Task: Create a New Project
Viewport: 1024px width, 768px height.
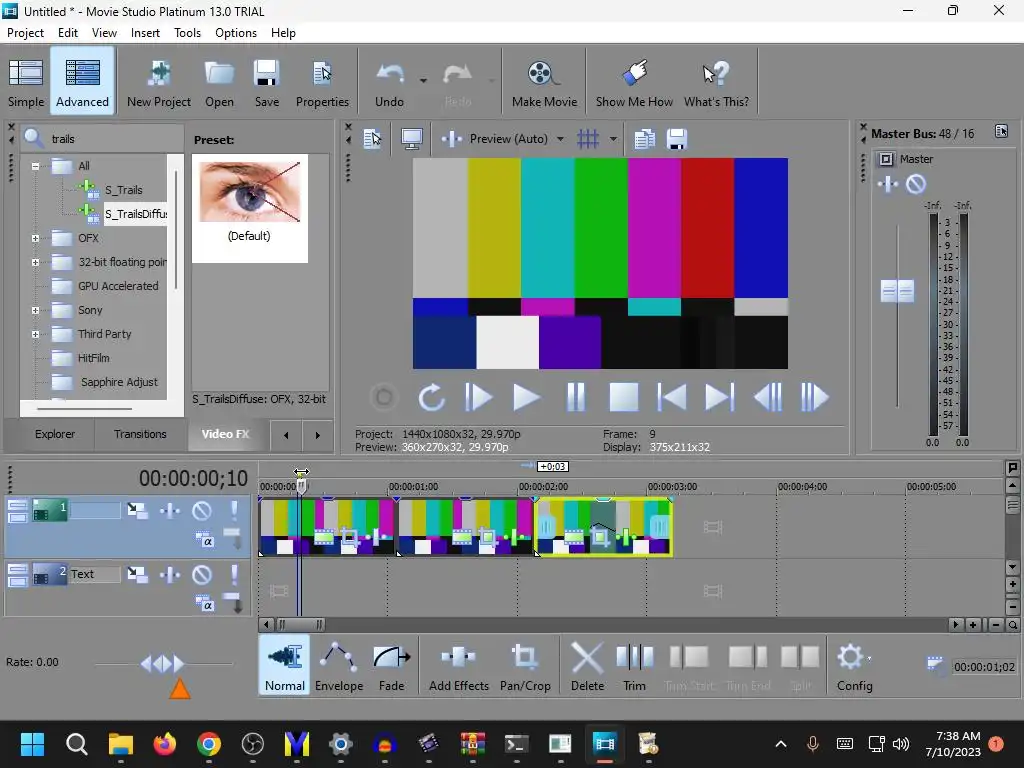Action: coord(159,82)
